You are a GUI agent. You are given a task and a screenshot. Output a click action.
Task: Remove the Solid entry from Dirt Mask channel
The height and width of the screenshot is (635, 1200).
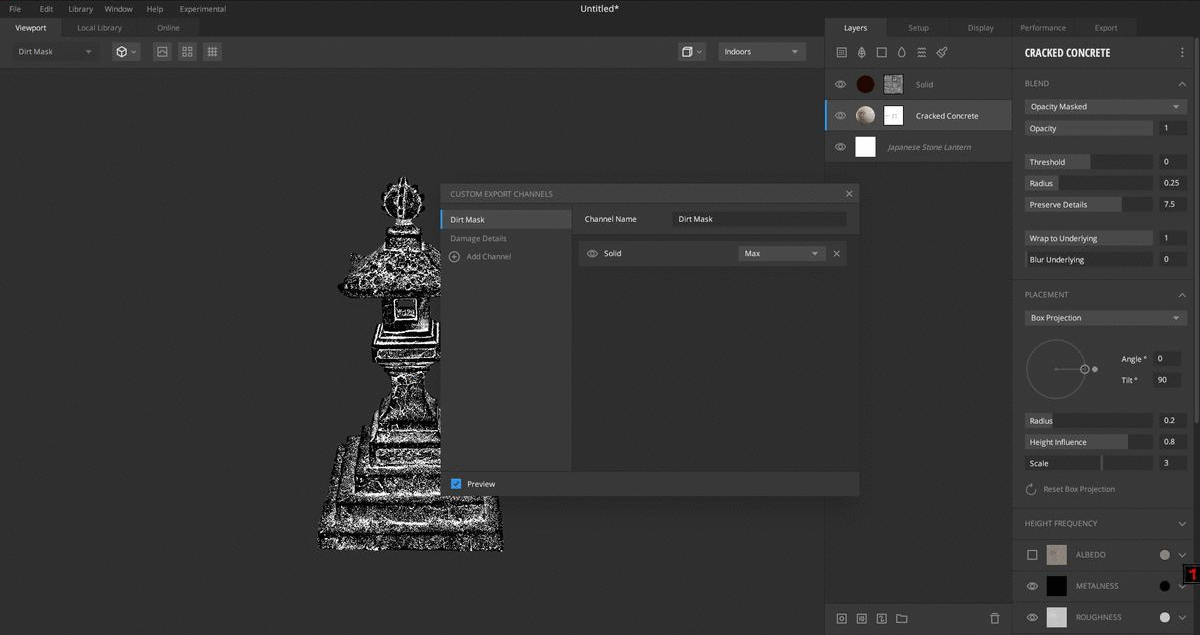pos(837,254)
